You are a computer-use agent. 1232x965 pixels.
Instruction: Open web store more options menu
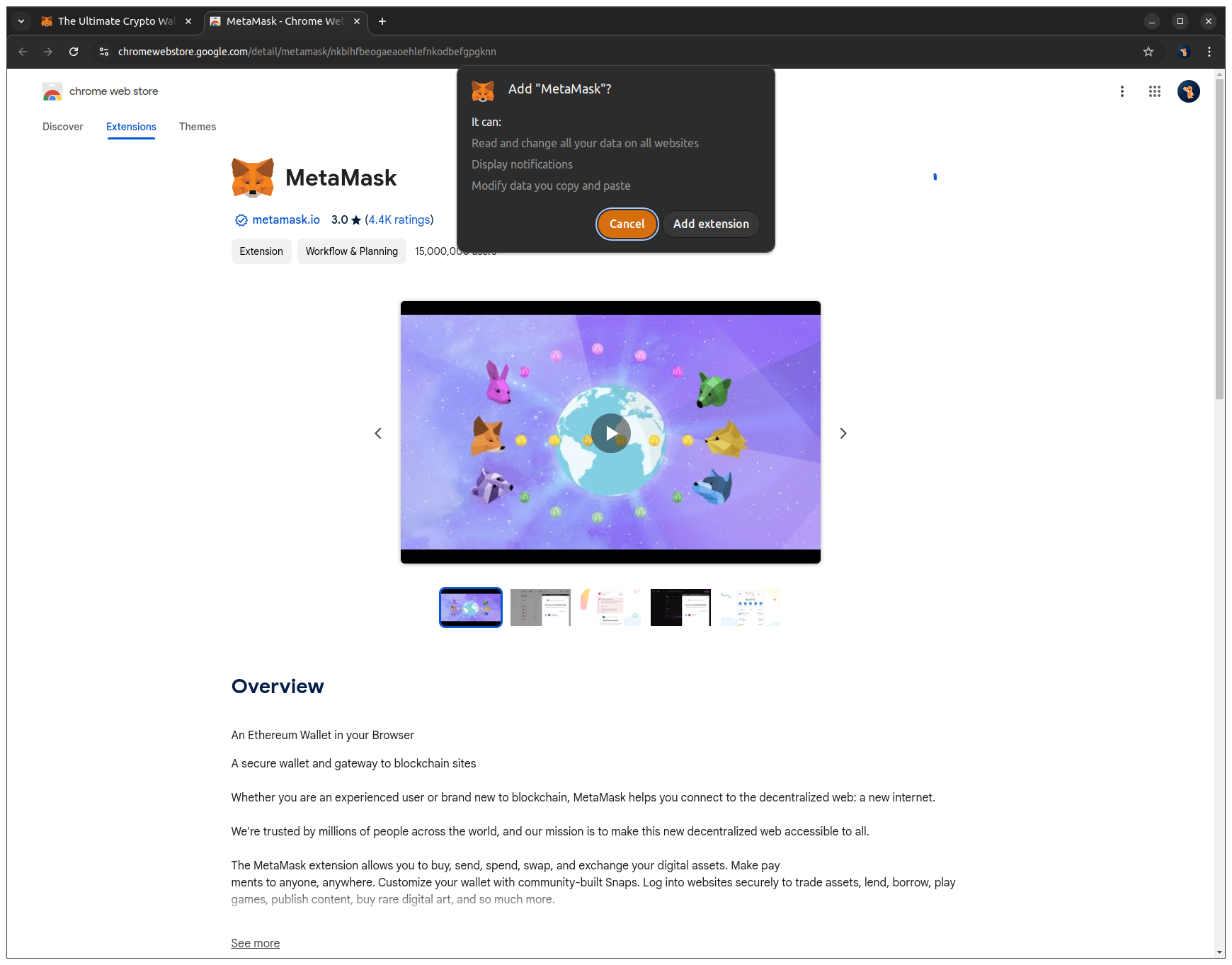pyautogui.click(x=1122, y=91)
